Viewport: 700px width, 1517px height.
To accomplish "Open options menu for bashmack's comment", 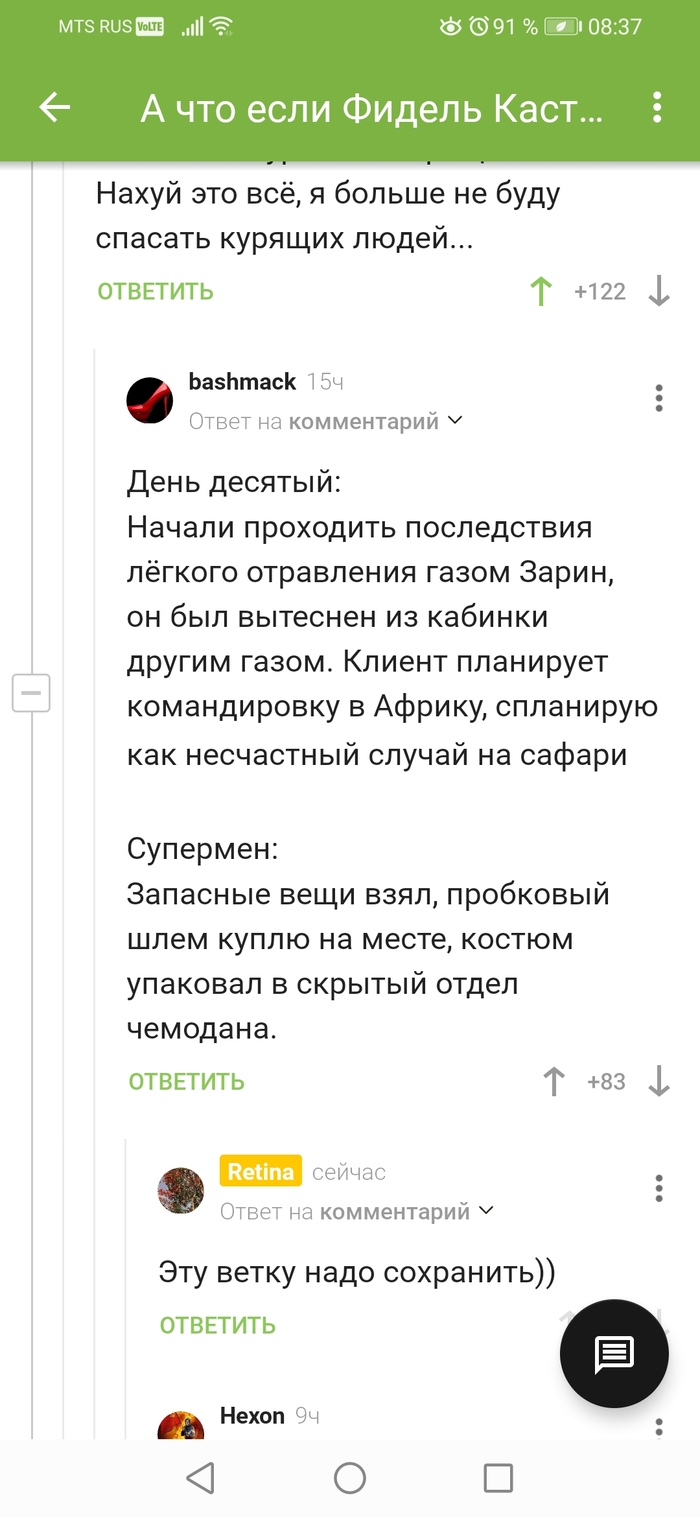I will [x=658, y=398].
